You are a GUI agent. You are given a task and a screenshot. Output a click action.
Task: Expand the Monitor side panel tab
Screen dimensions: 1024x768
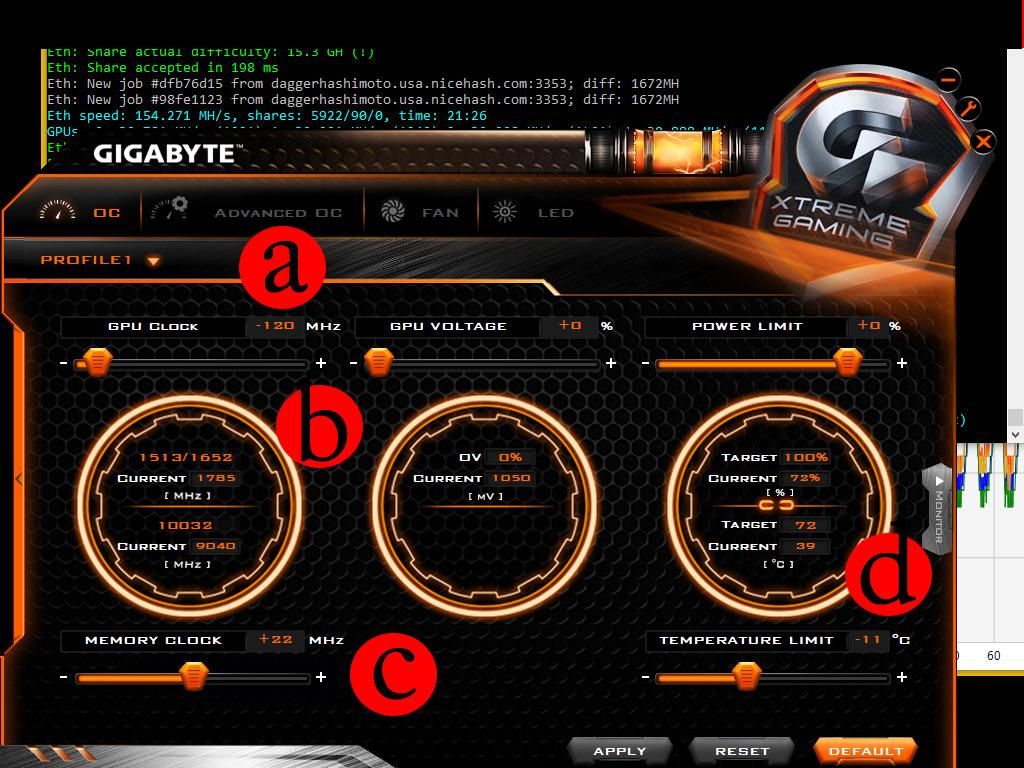tap(938, 509)
